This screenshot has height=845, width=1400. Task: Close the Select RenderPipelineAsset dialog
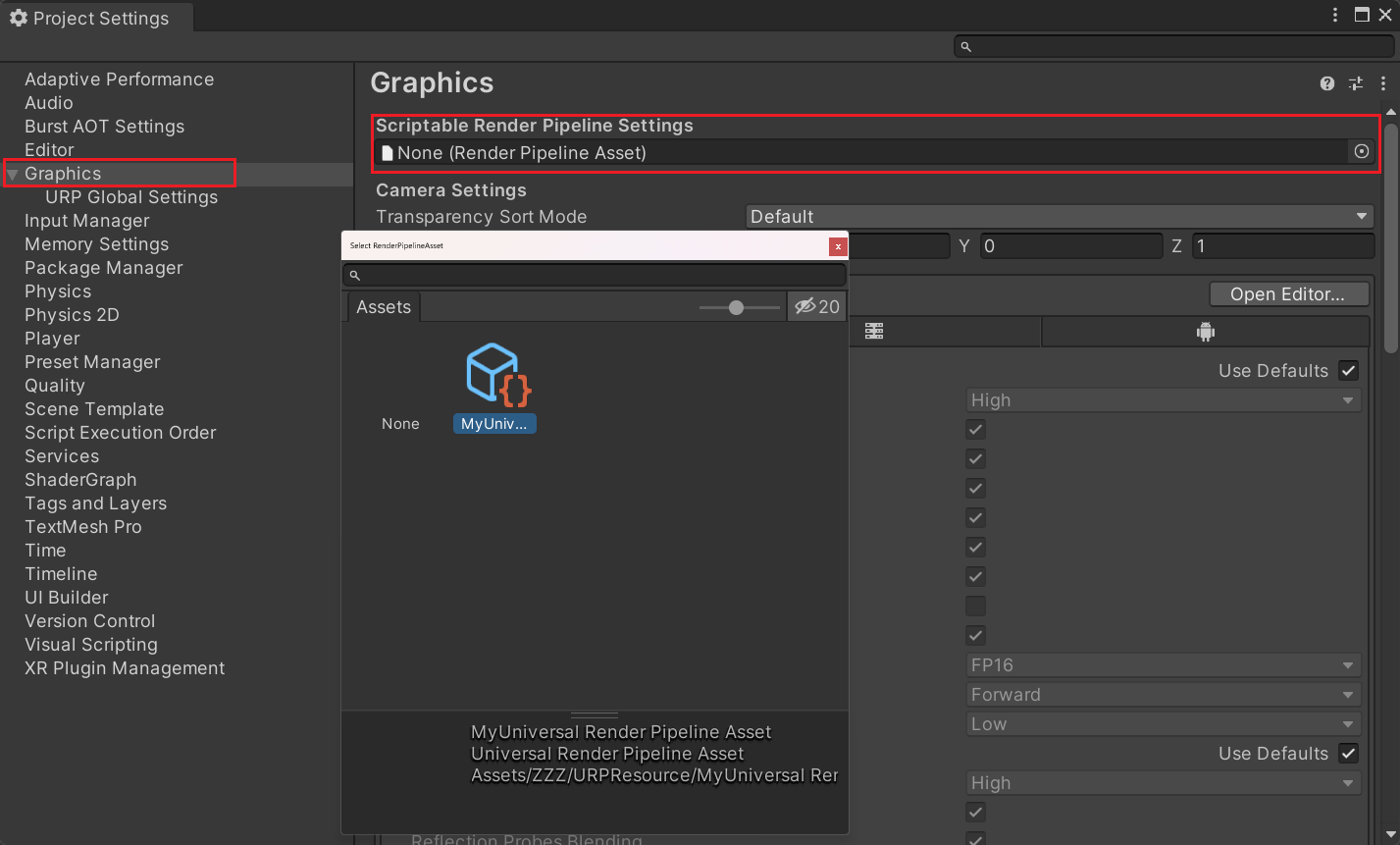[837, 246]
